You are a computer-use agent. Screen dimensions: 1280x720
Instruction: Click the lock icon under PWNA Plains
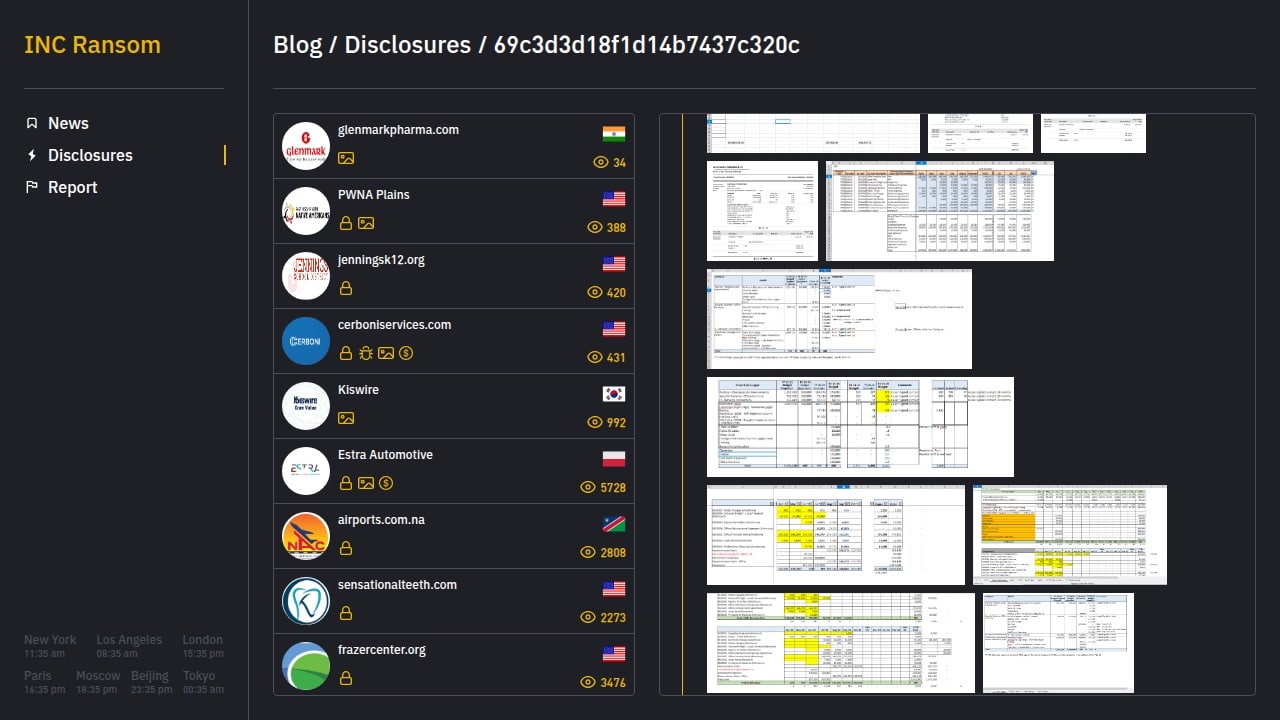pyautogui.click(x=346, y=223)
